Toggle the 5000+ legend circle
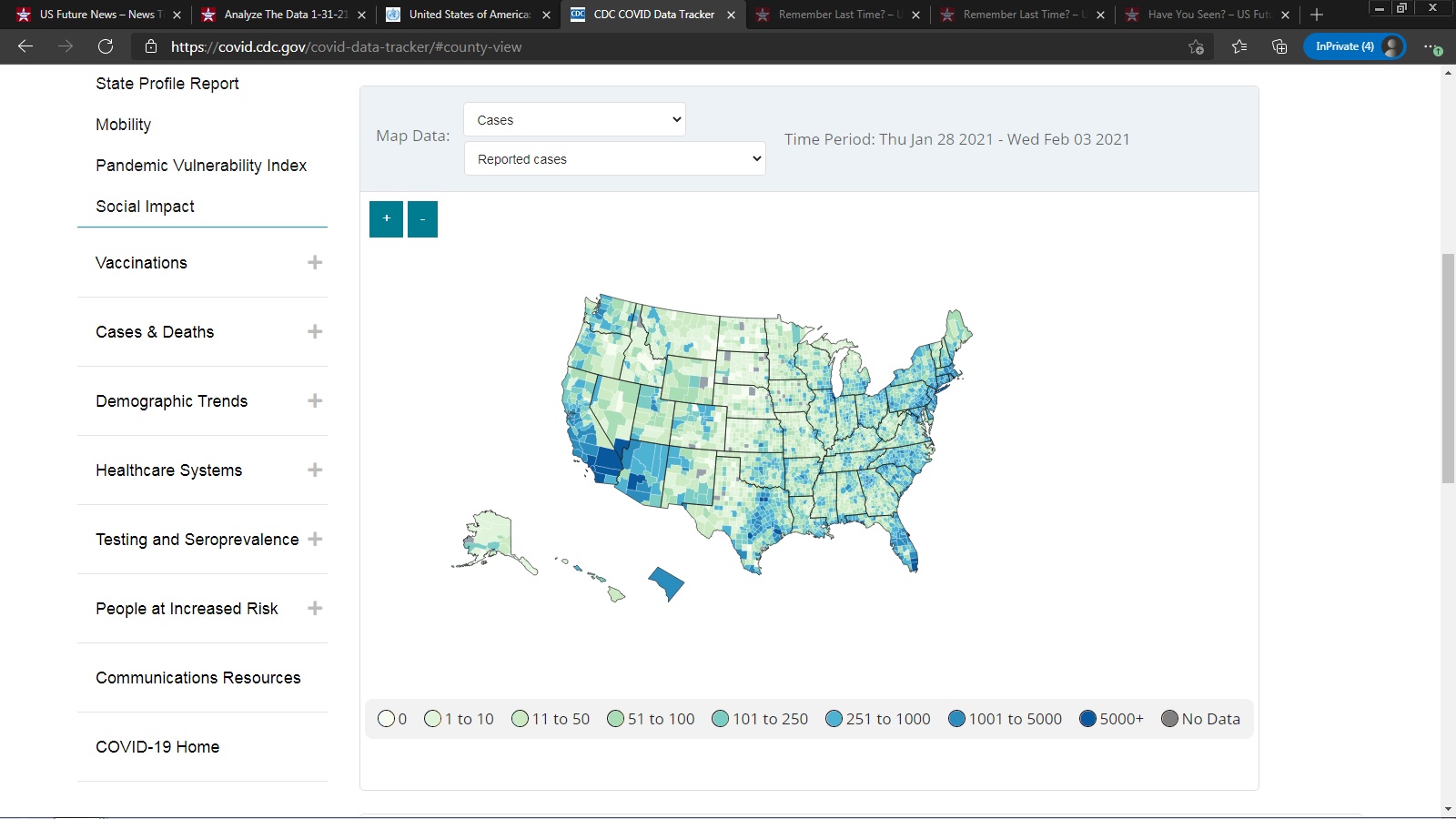1456x819 pixels. (1087, 719)
